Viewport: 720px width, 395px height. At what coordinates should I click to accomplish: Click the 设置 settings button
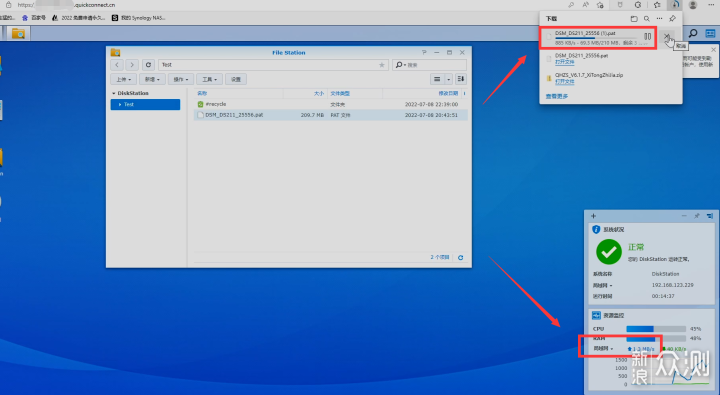pyautogui.click(x=236, y=79)
